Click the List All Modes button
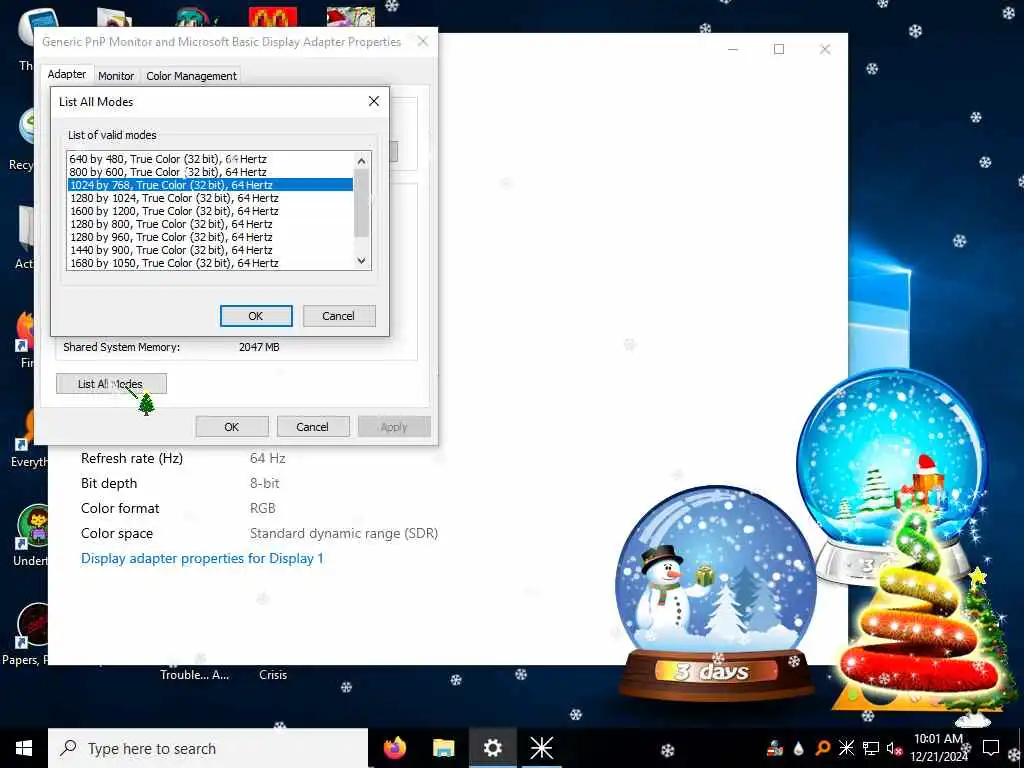Viewport: 1024px width, 768px height. point(111,384)
